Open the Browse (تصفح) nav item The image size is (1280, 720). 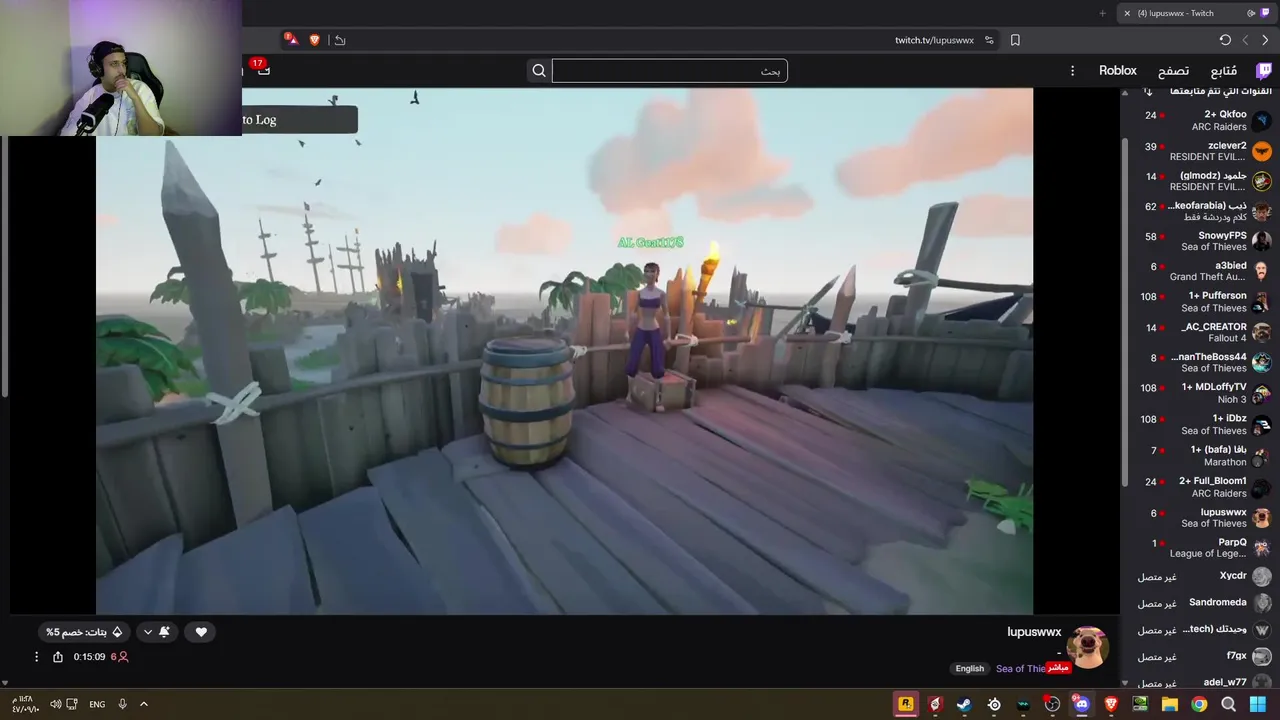[1173, 71]
